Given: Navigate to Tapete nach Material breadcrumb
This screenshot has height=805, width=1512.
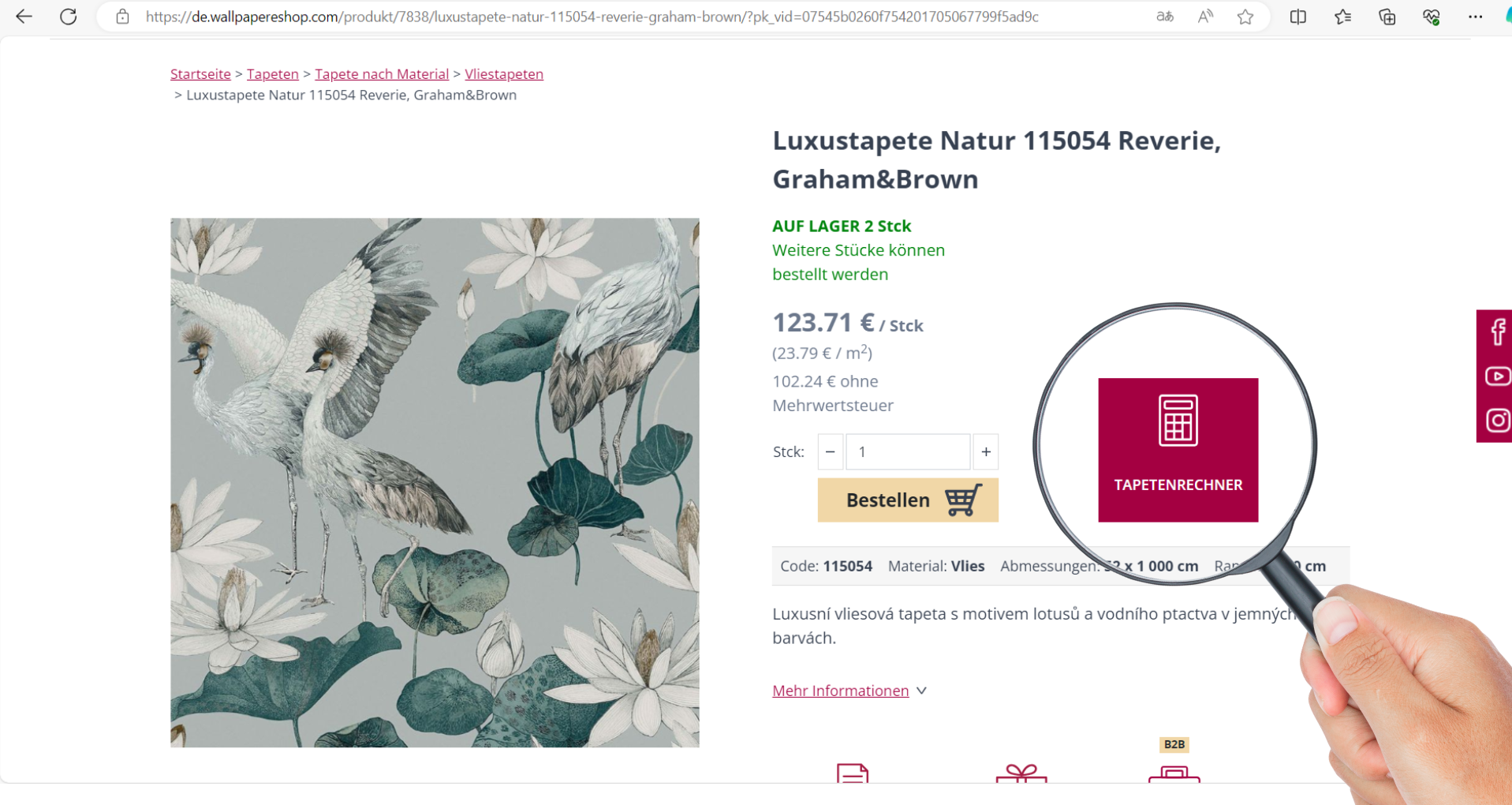Looking at the screenshot, I should coord(382,74).
